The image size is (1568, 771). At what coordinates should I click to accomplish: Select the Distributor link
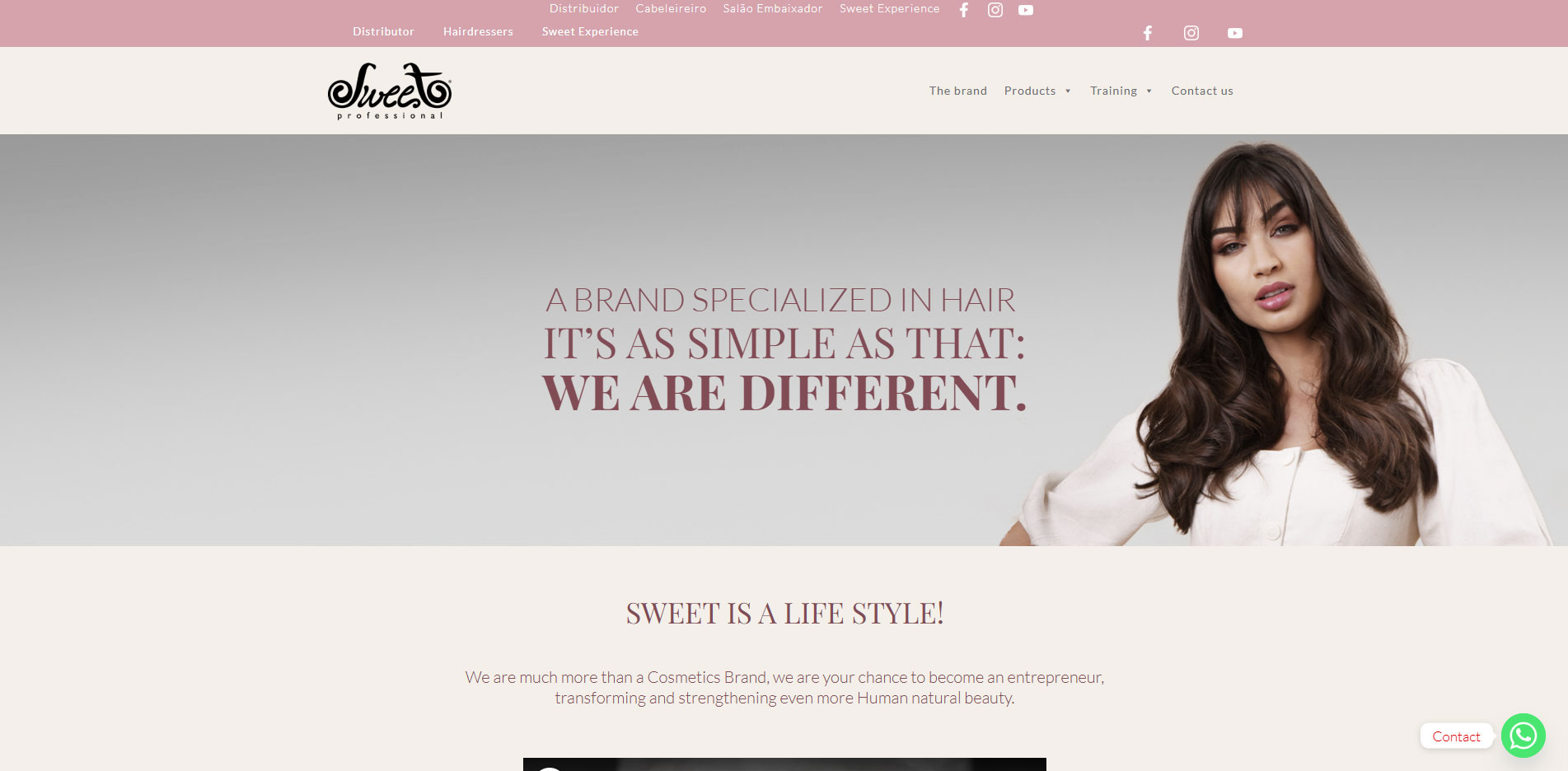coord(383,31)
